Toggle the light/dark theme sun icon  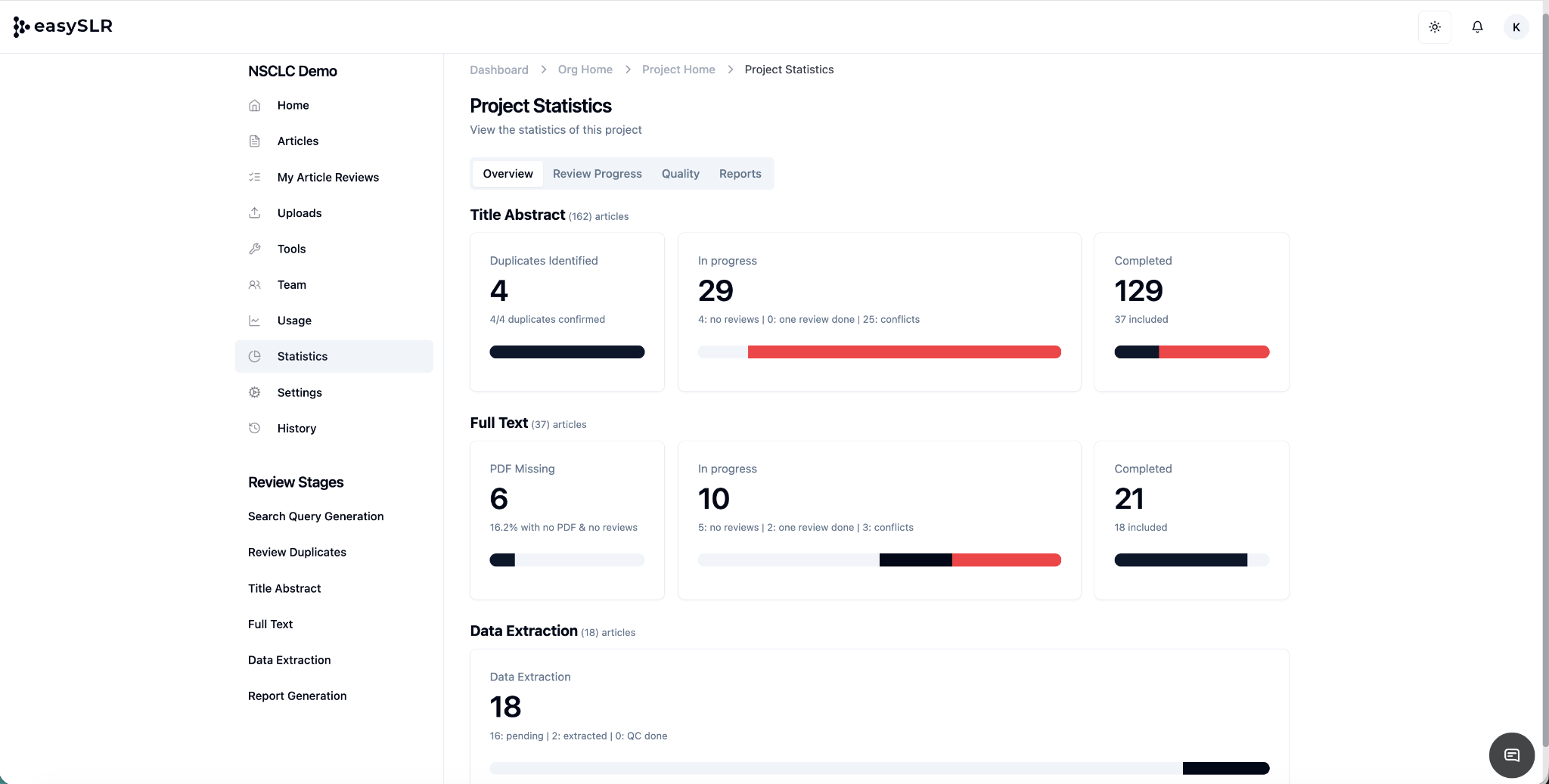pos(1434,27)
